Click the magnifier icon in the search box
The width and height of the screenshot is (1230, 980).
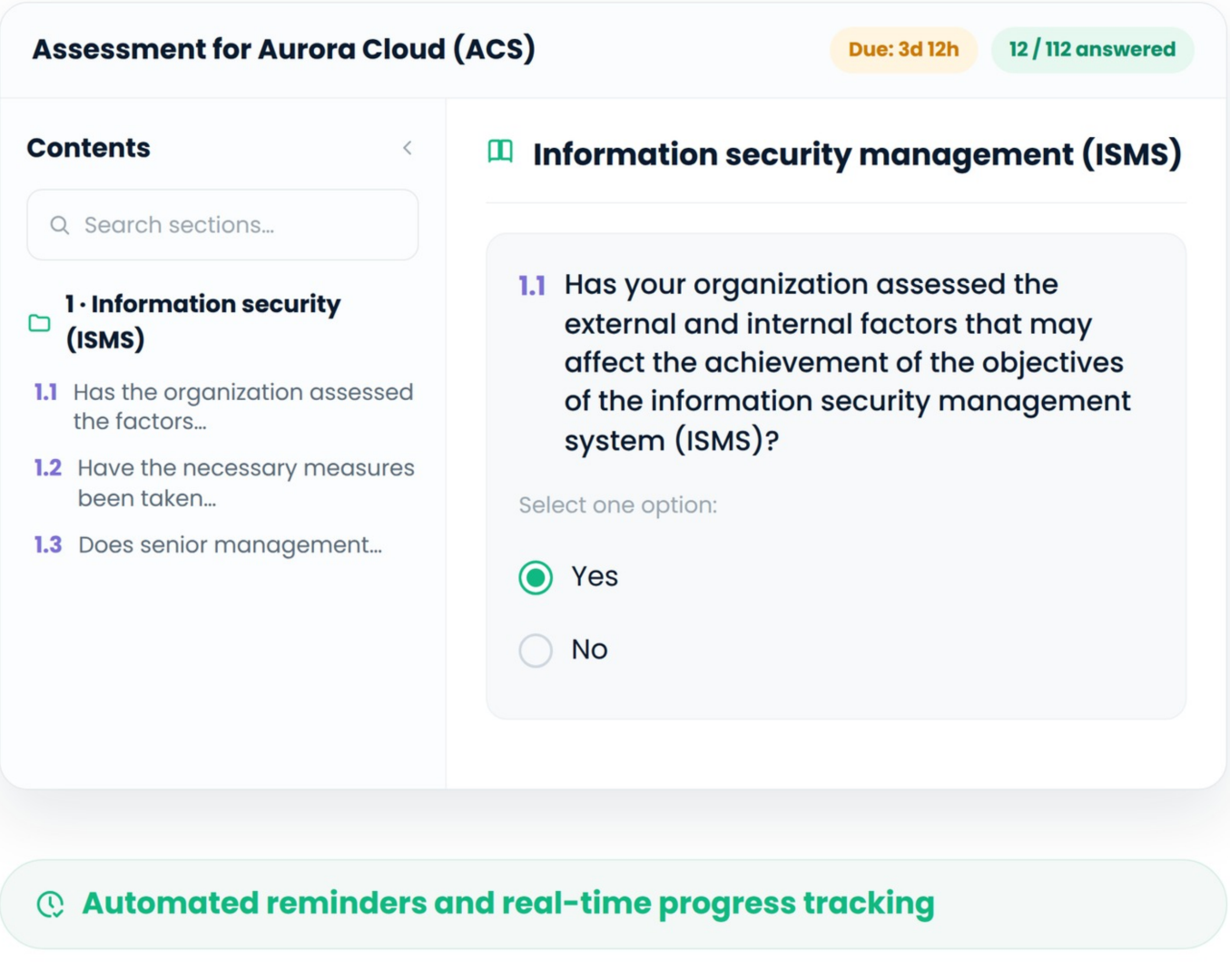pos(60,225)
